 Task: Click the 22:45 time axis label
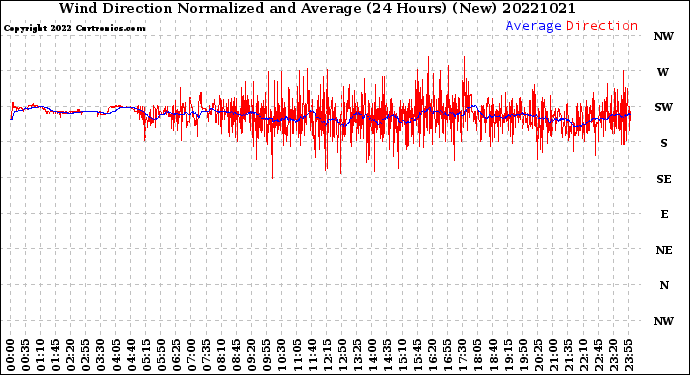click(598, 355)
